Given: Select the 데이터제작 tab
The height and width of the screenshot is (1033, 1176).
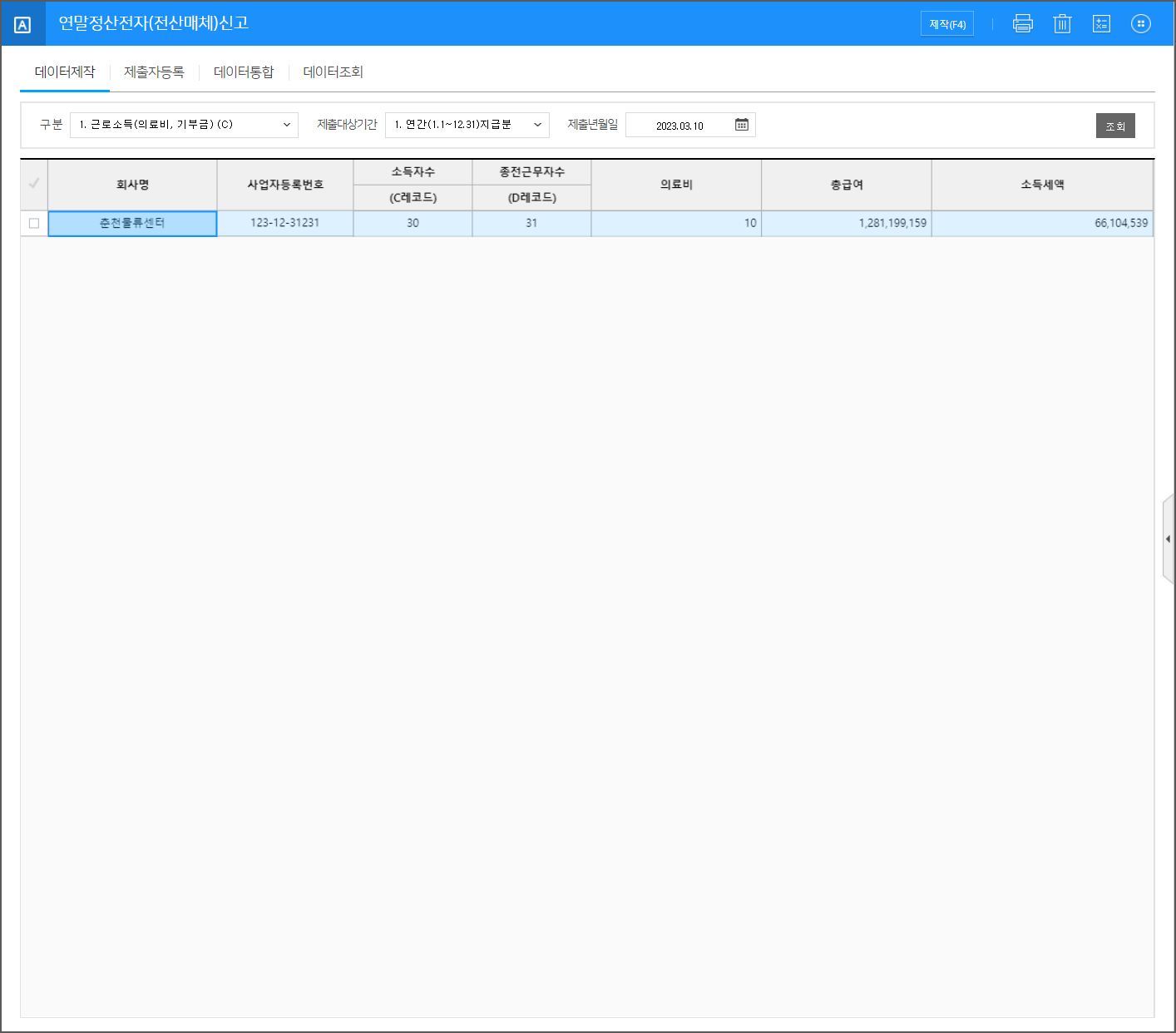Looking at the screenshot, I should (x=65, y=72).
